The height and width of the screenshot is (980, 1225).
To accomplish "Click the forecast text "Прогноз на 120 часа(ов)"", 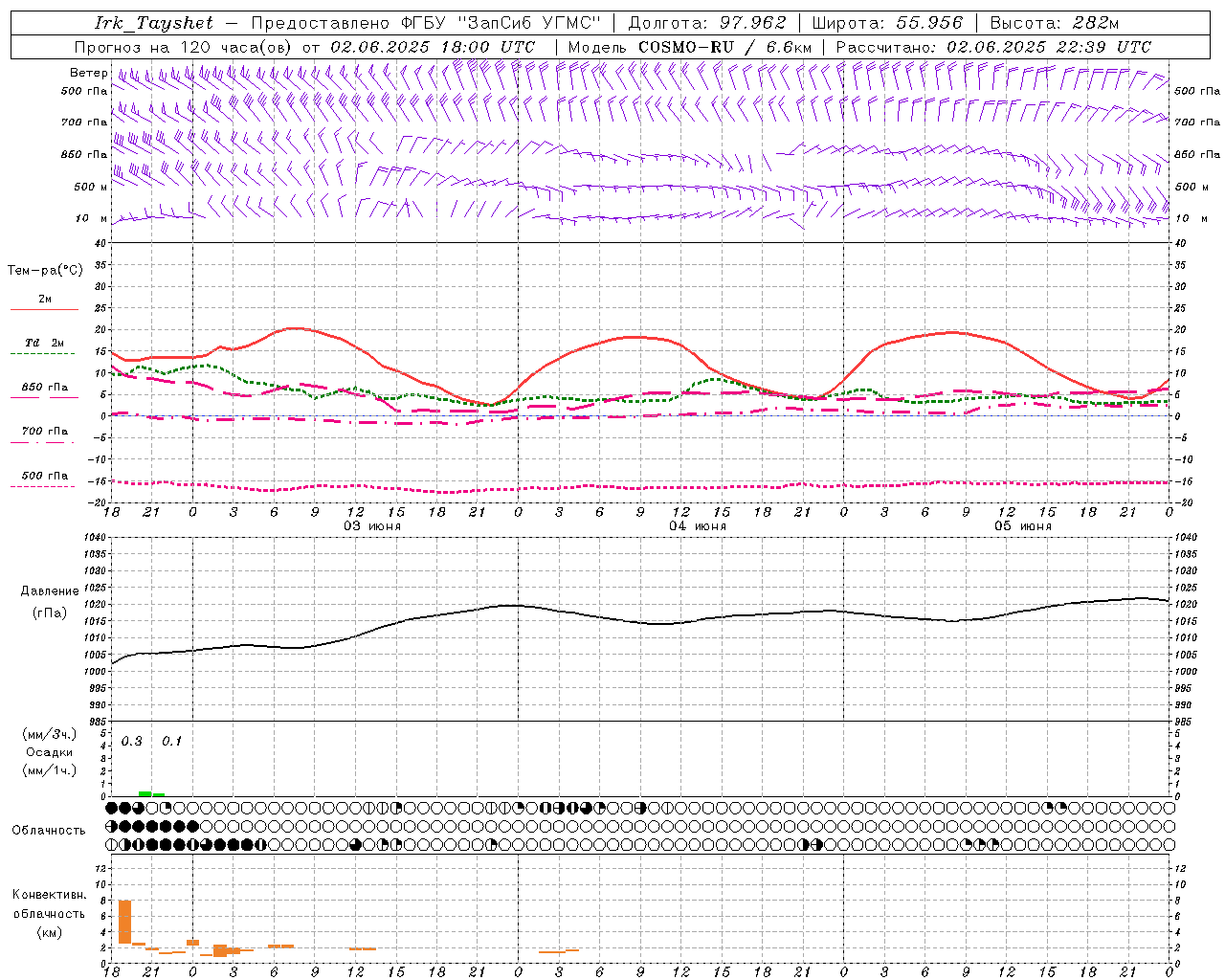I will (184, 47).
